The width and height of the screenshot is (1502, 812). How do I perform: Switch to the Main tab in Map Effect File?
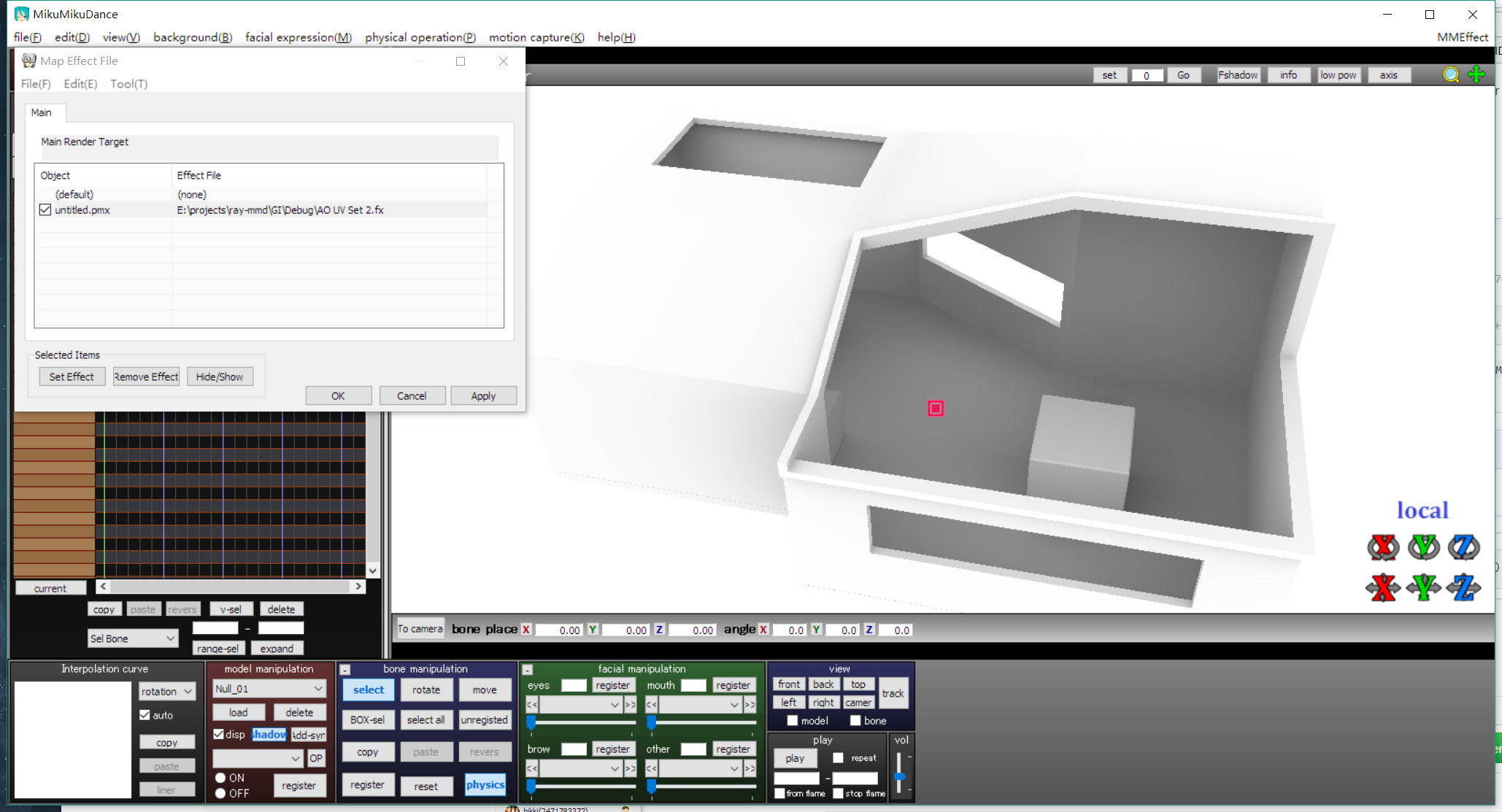(43, 112)
